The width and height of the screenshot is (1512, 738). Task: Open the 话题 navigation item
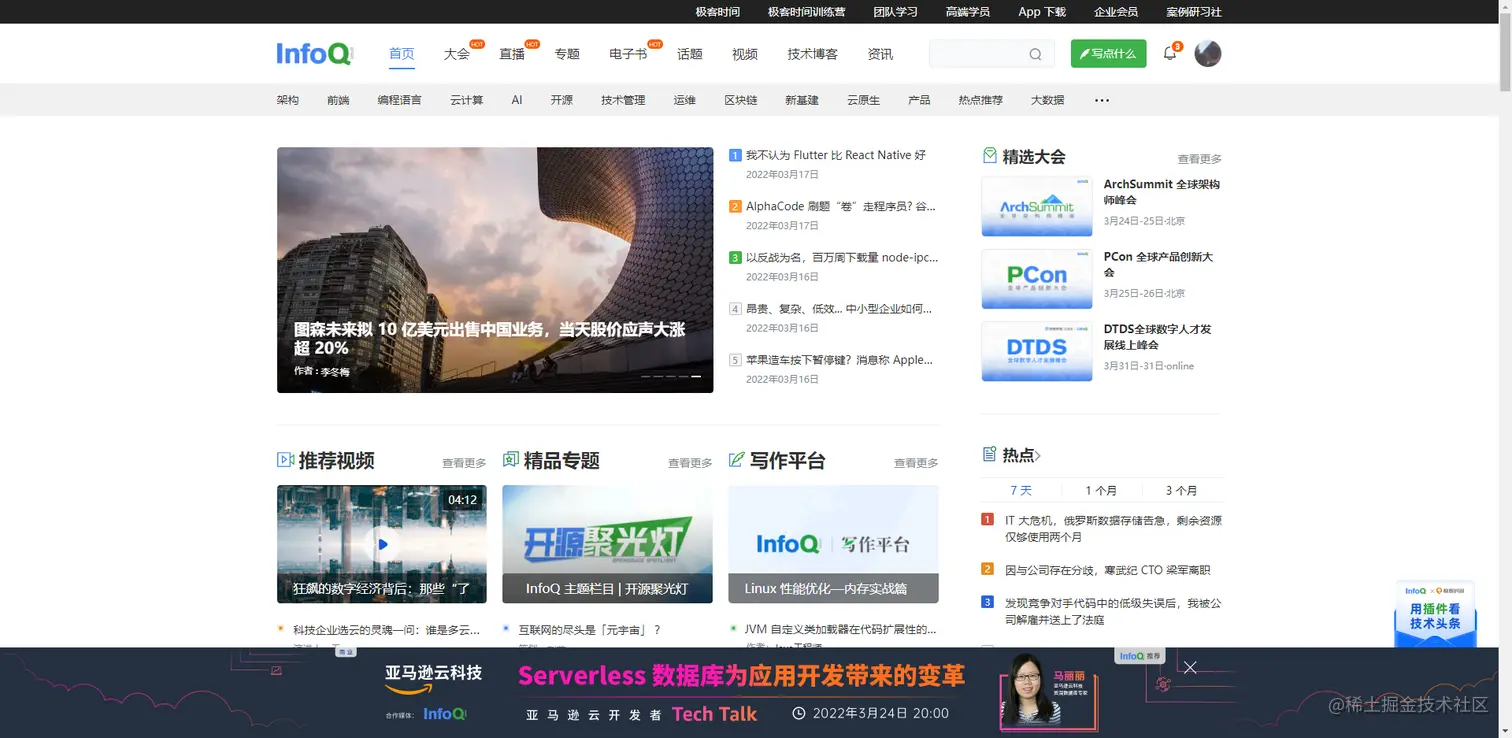pos(690,54)
